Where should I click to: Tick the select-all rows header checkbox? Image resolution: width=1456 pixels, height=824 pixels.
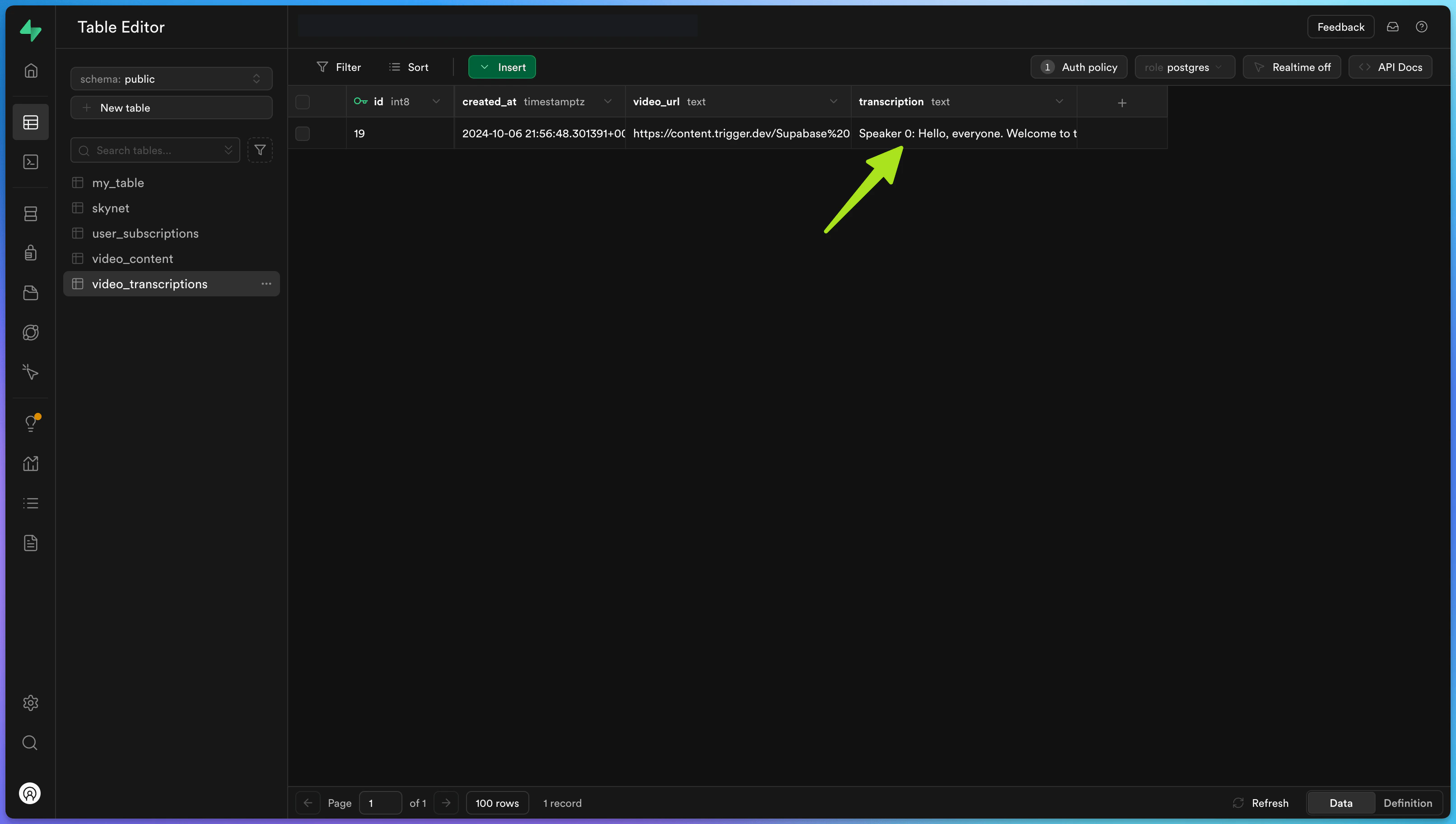303,102
